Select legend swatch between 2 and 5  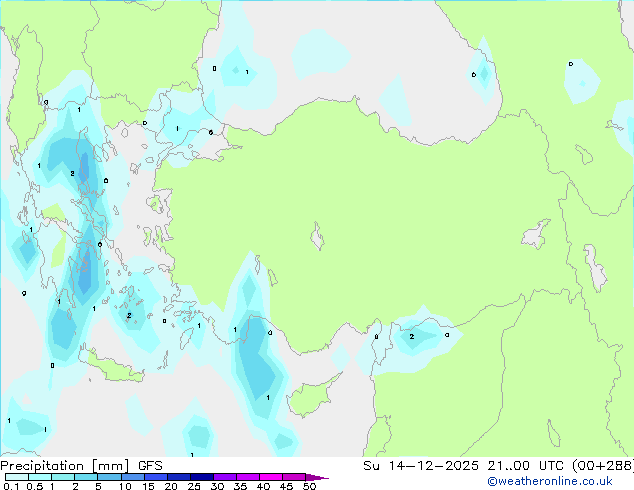click(x=86, y=477)
